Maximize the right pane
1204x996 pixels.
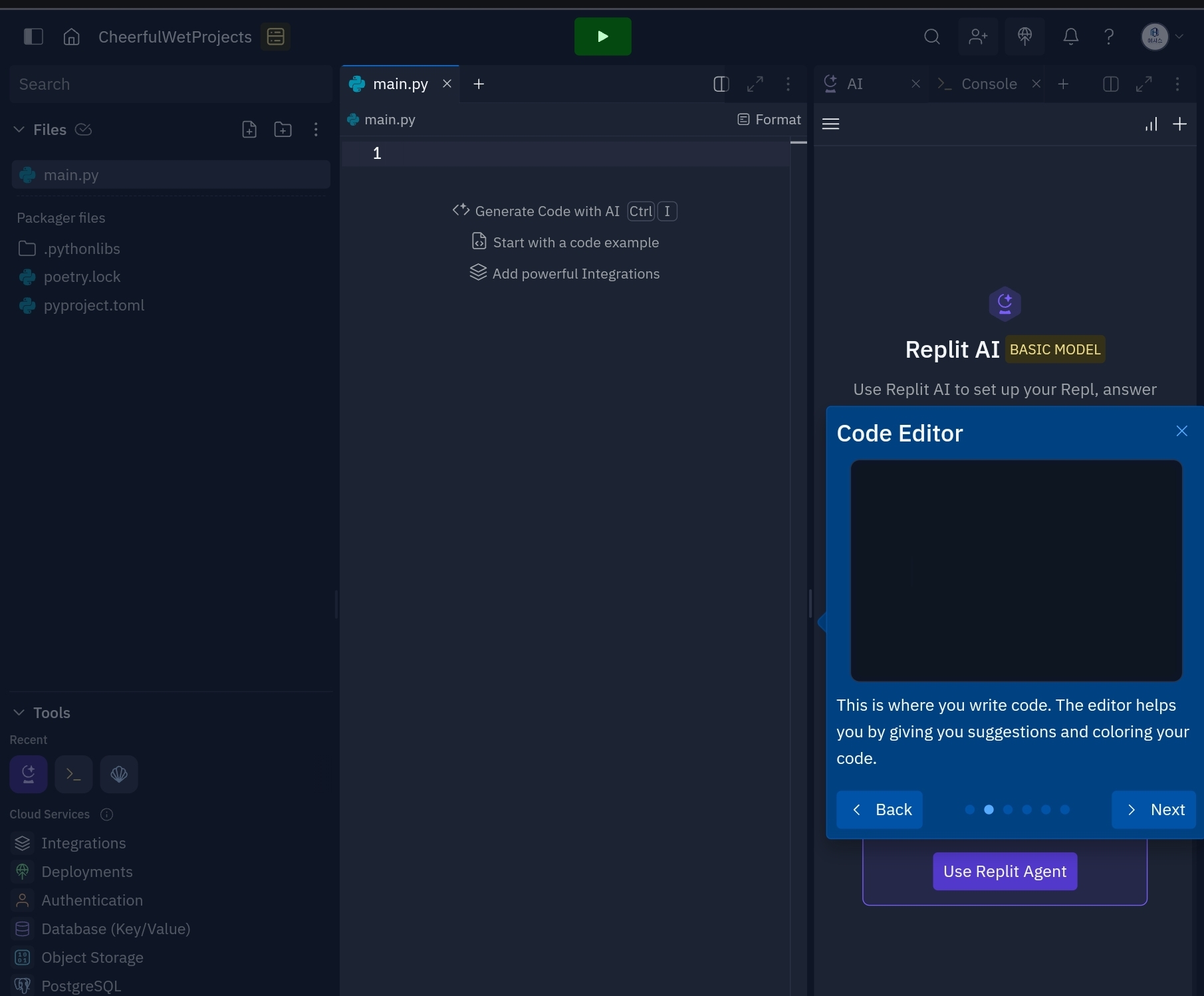[x=1144, y=84]
